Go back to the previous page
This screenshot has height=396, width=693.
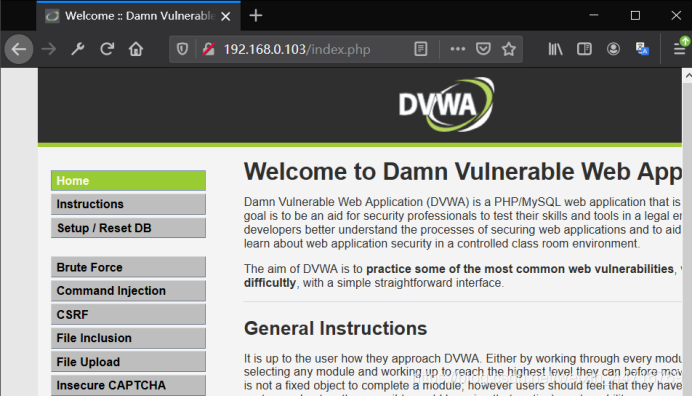19,49
